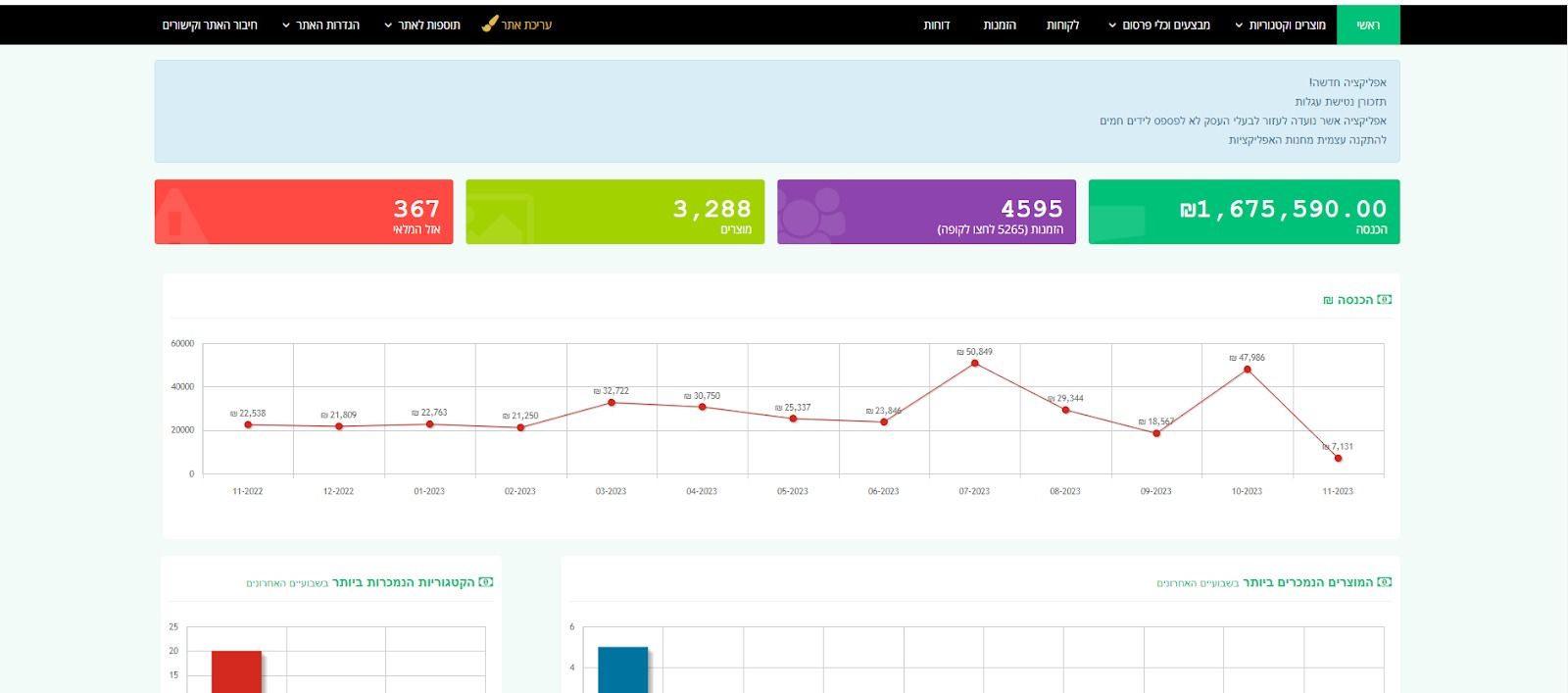Expand the תוספות לאתר dropdown menu
The height and width of the screenshot is (693, 1568).
coord(422,25)
